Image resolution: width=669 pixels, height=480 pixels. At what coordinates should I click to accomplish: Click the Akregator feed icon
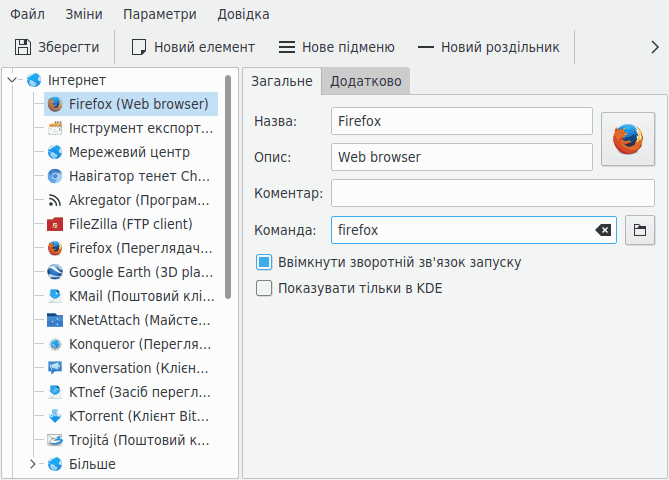click(55, 200)
